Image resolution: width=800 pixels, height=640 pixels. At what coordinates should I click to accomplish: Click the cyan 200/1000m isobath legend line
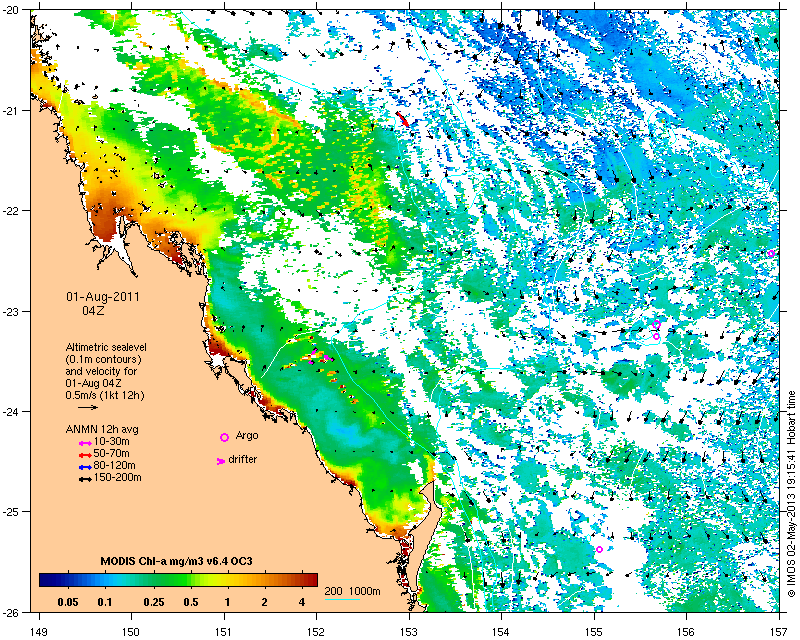(x=342, y=599)
